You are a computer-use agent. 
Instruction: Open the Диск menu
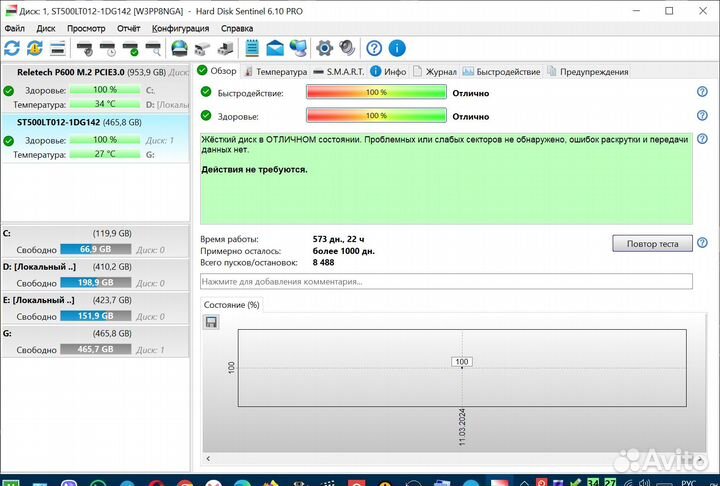[46, 28]
